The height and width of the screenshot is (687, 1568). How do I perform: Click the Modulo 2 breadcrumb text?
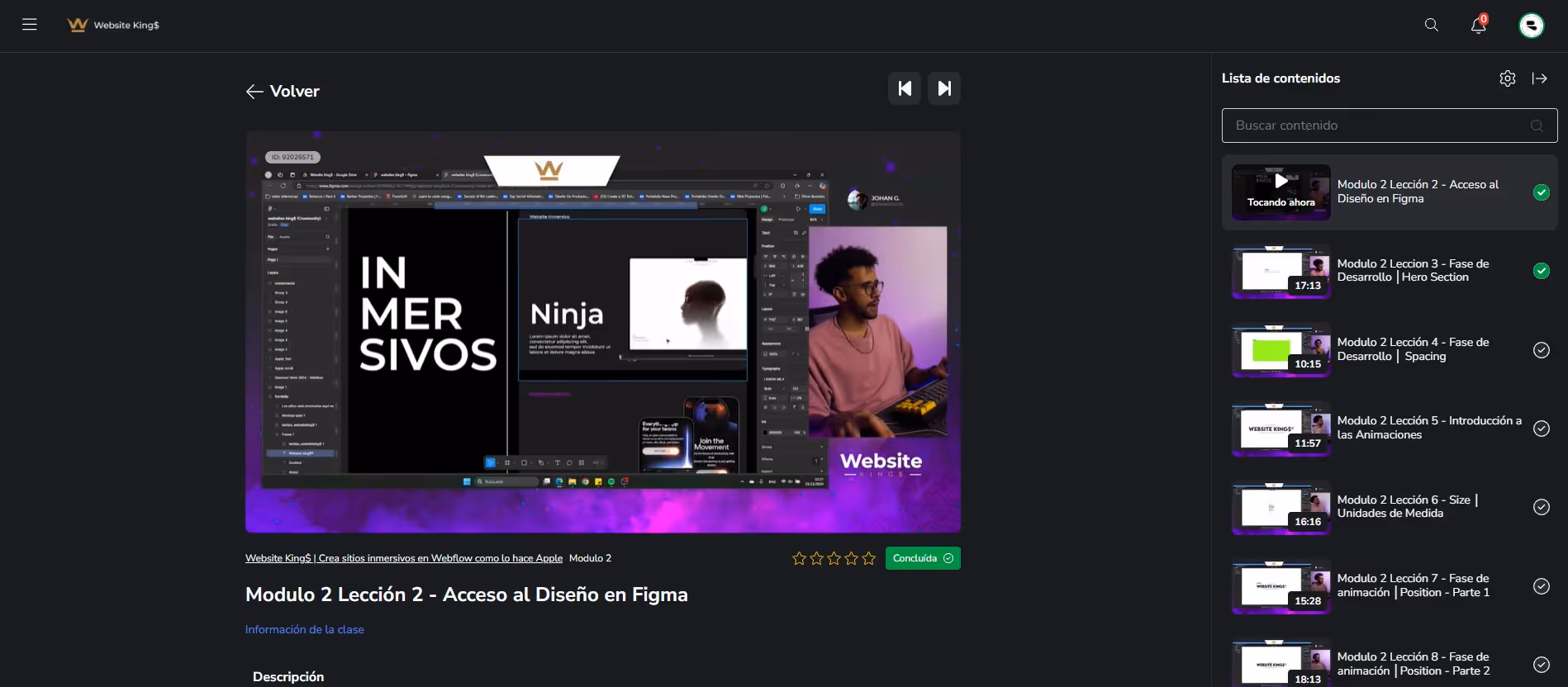pos(590,558)
